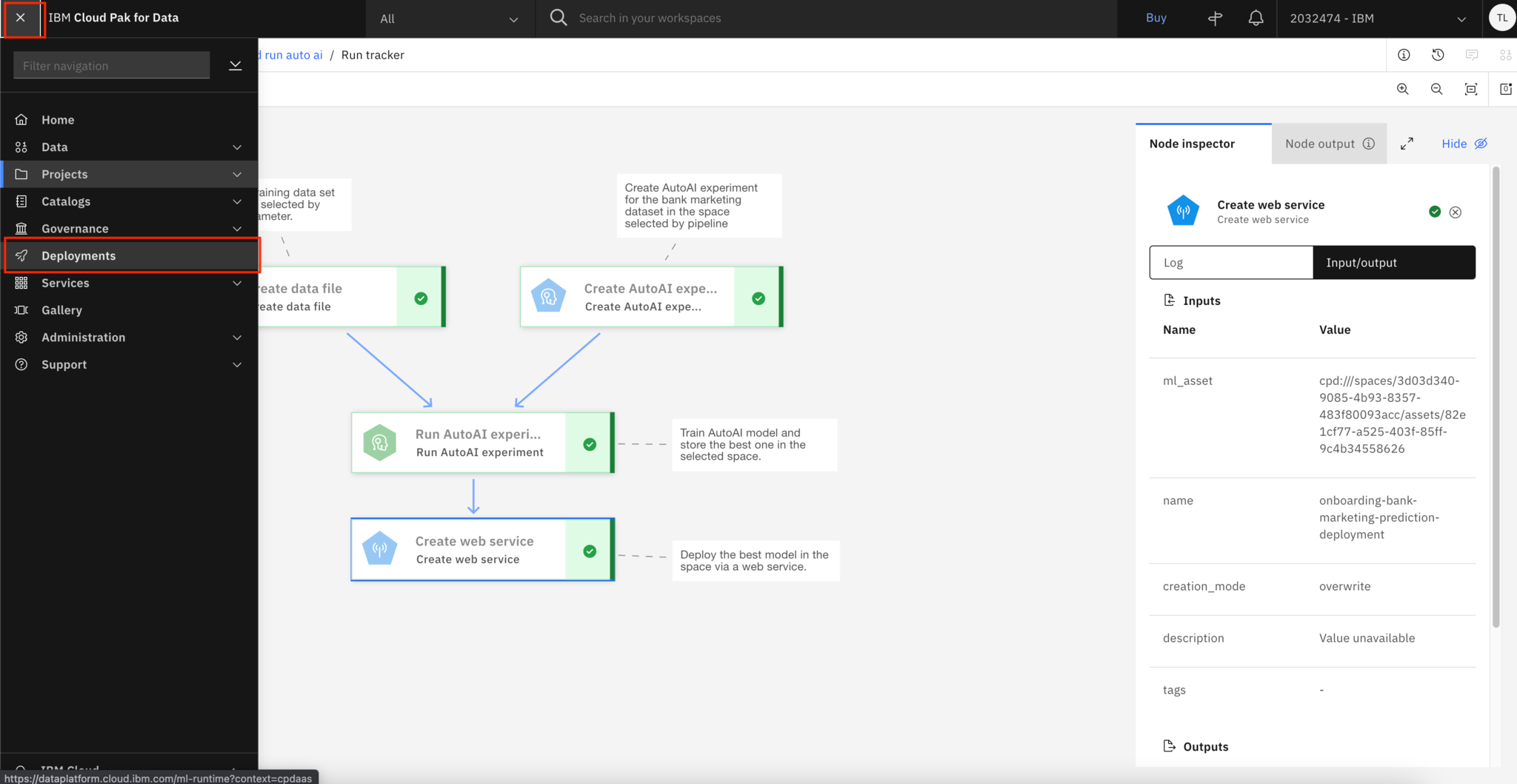
Task: Click the green checkmark on Create data file node
Action: click(421, 298)
